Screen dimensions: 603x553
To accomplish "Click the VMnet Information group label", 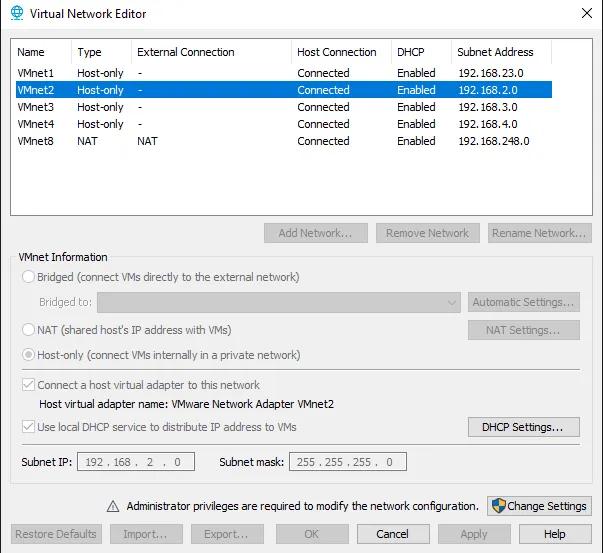I will point(63,257).
